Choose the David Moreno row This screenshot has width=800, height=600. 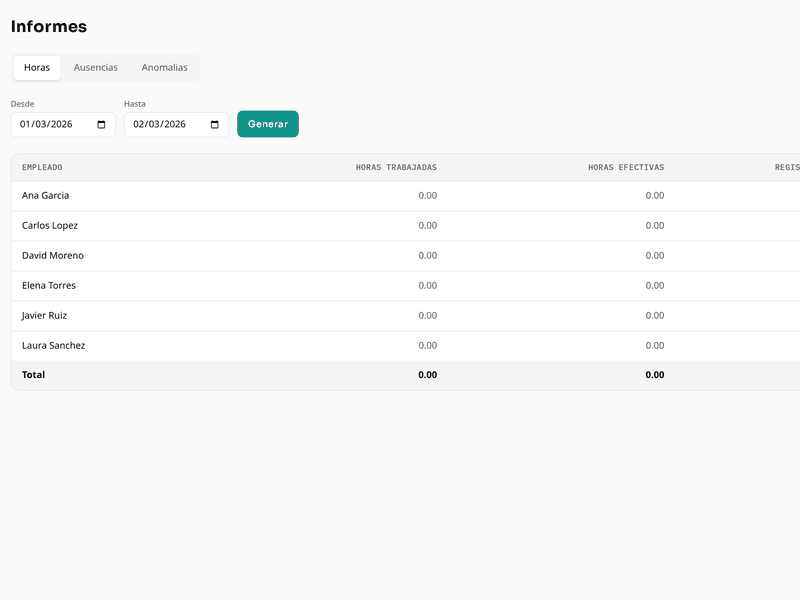click(x=53, y=256)
